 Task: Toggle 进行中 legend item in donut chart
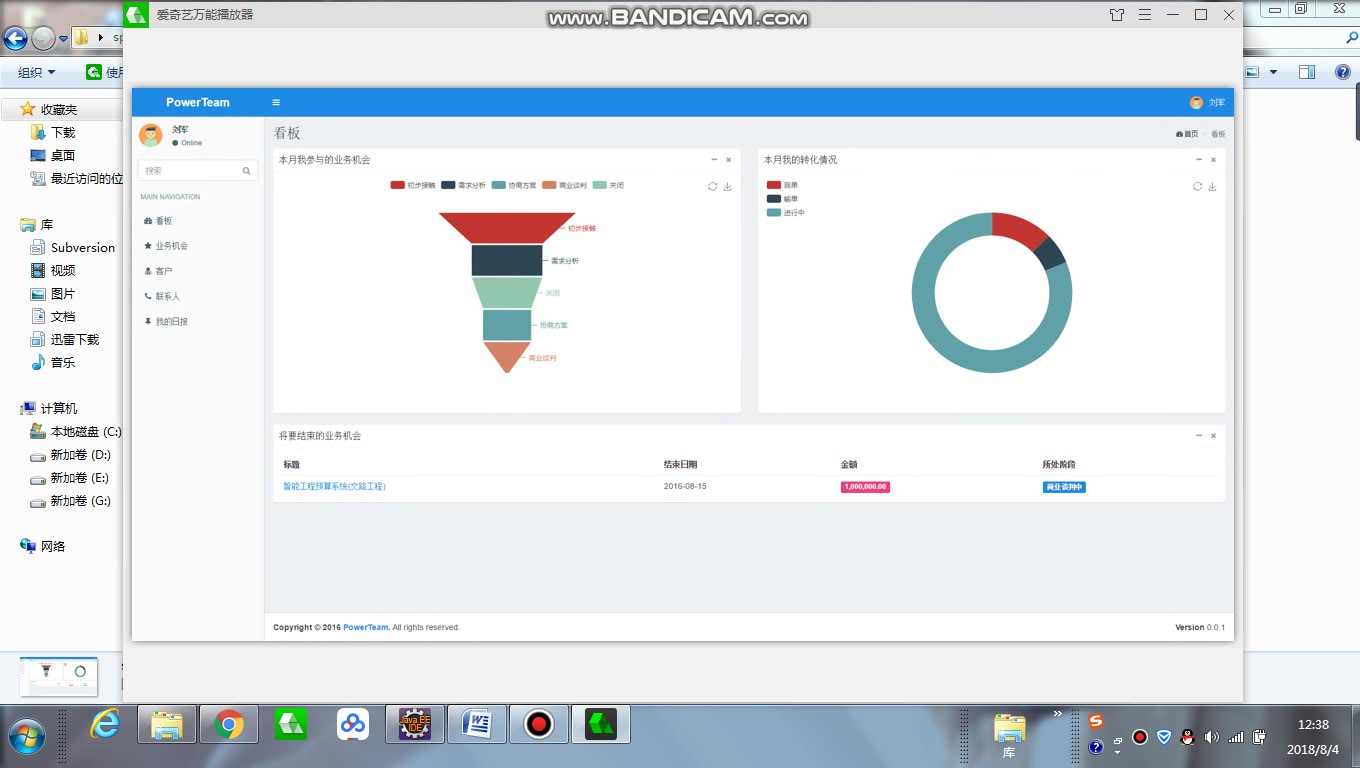[786, 212]
